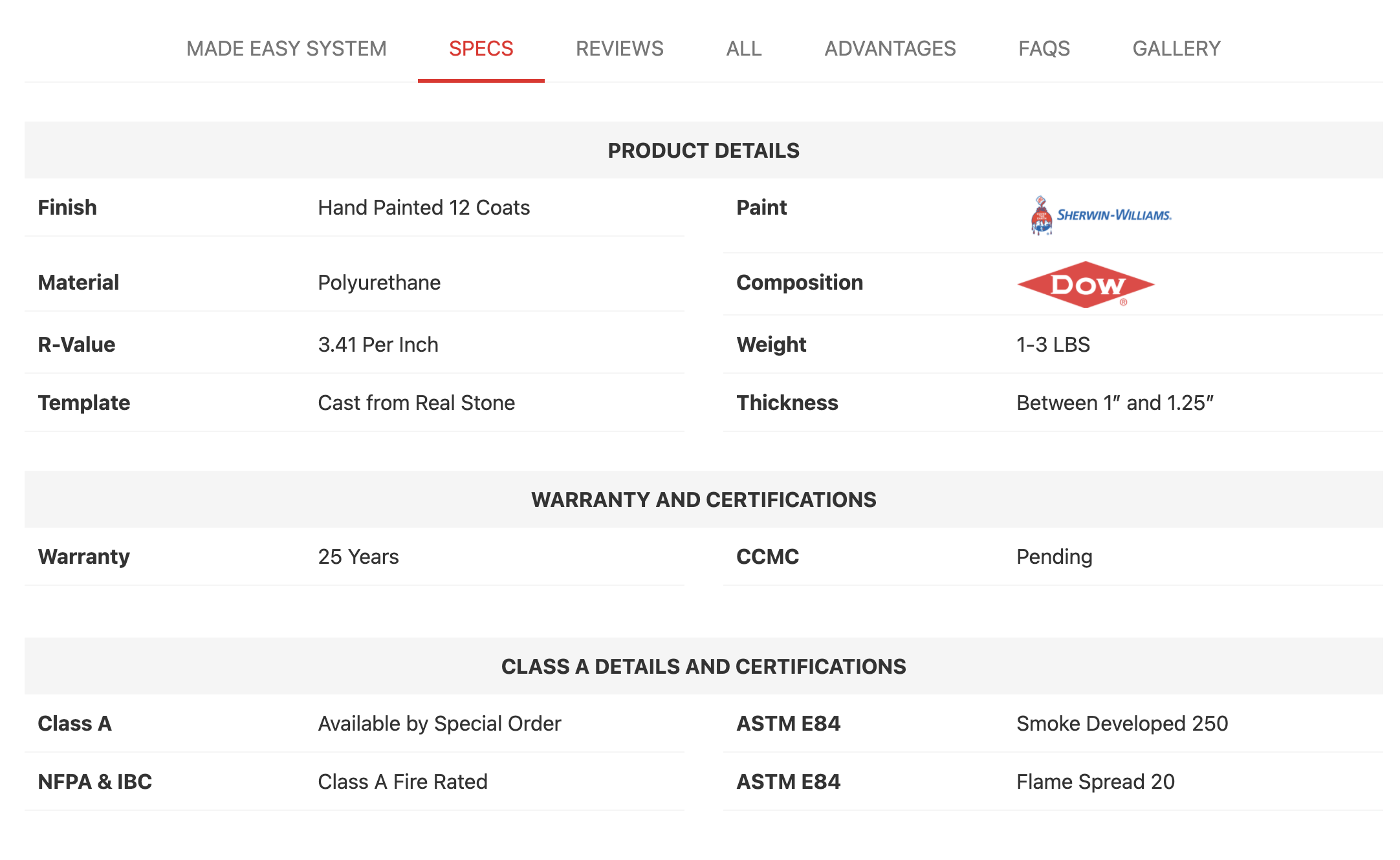View the Gallery tab

click(x=1176, y=48)
